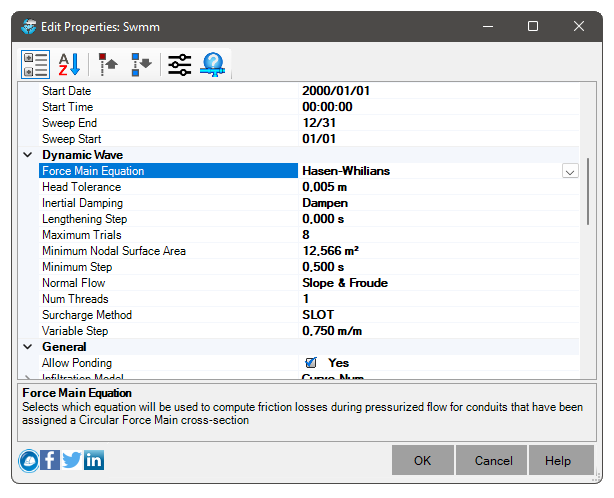Select the Sweep End property
This screenshot has height=498, width=614.
coord(69,123)
